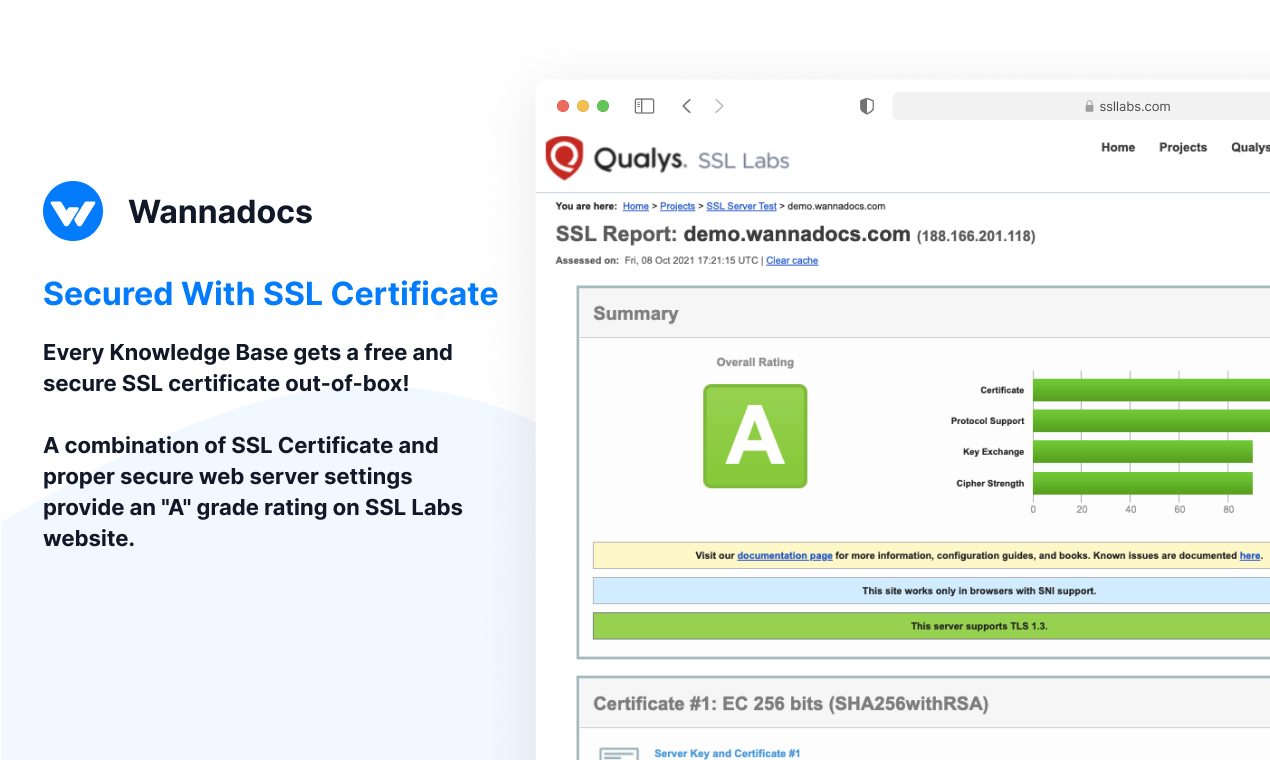This screenshot has width=1270, height=760.
Task: Click the Summary section heading
Action: click(636, 313)
